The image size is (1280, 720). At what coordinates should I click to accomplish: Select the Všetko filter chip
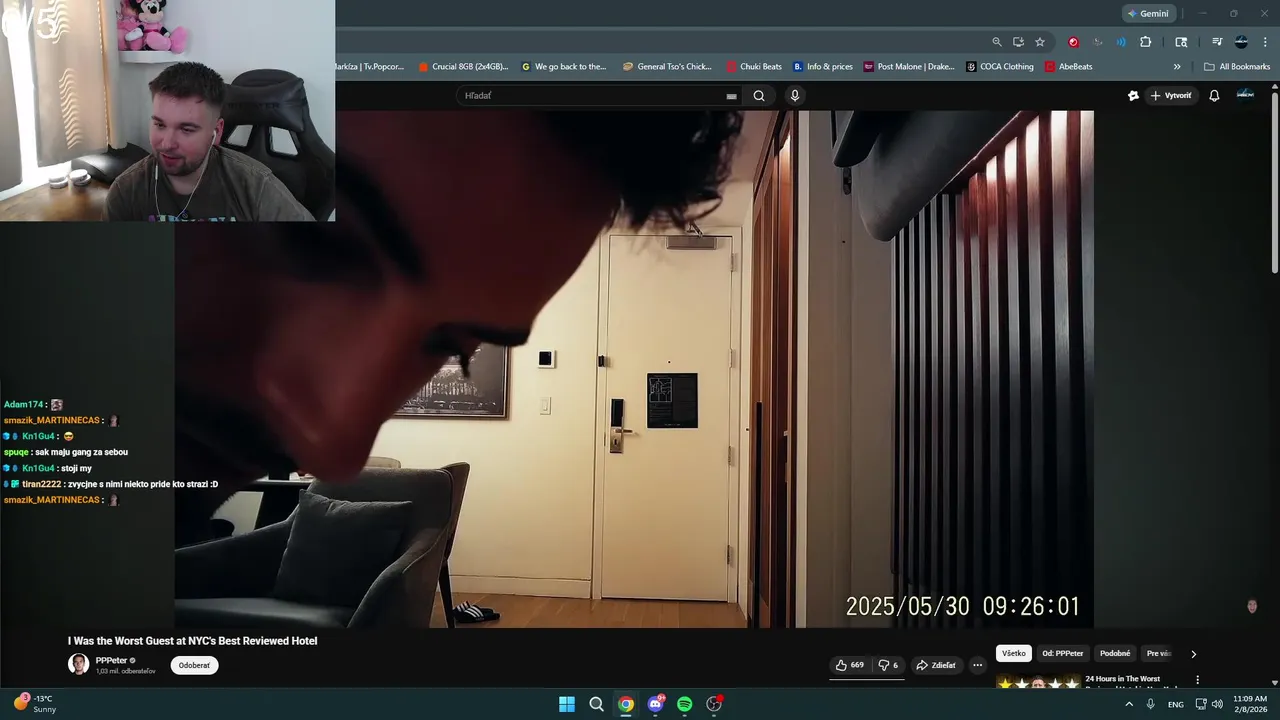1014,653
